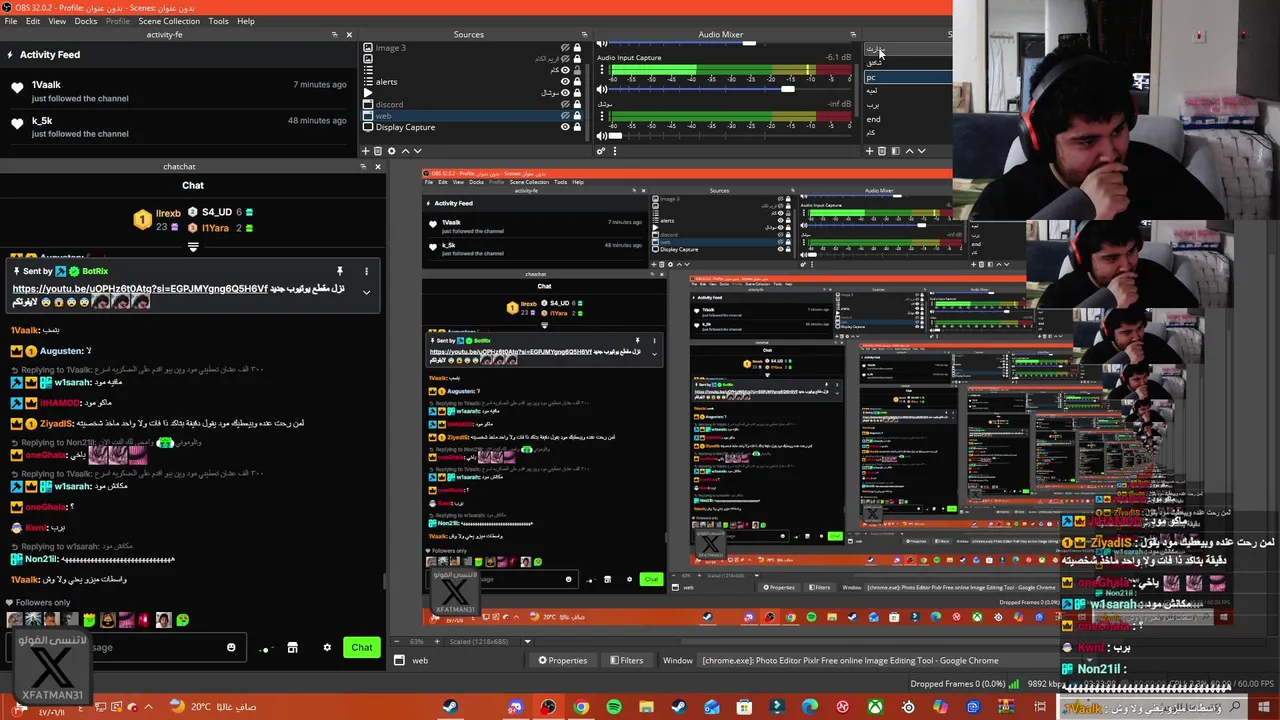Add a new scene with plus icon
Viewport: 1280px width, 720px height.
[x=870, y=151]
